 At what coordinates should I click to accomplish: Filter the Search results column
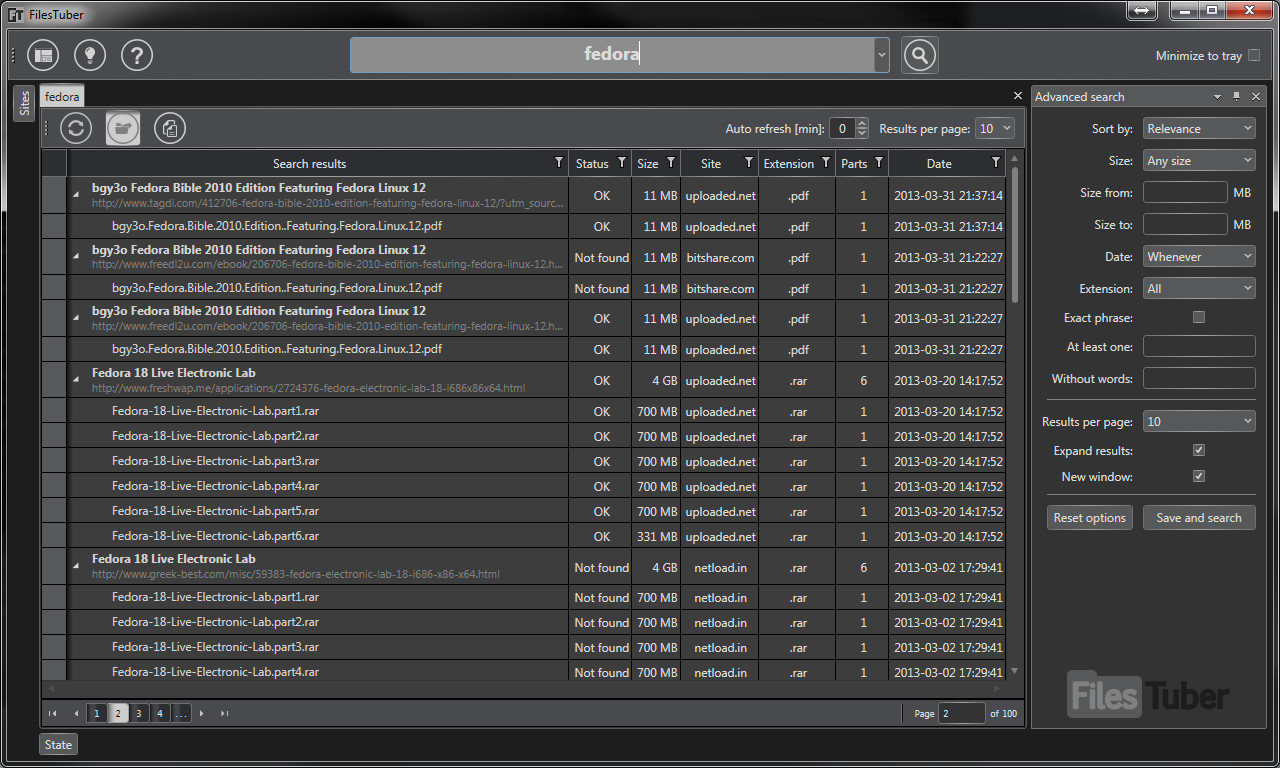click(x=559, y=163)
